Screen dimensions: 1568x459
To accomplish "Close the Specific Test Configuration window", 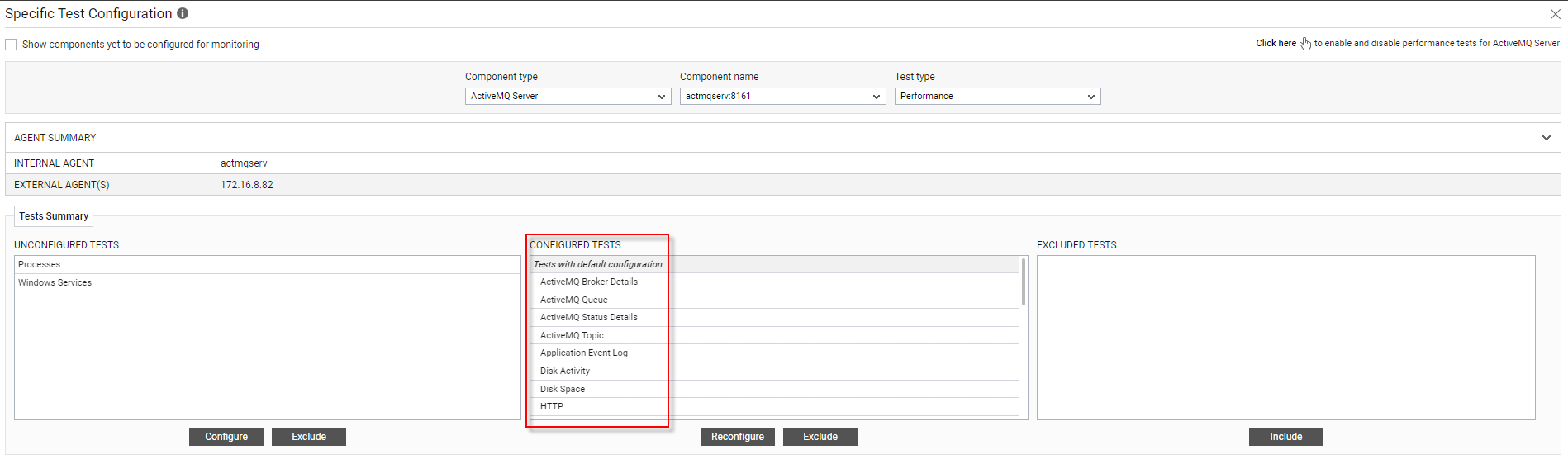I will pos(1556,14).
